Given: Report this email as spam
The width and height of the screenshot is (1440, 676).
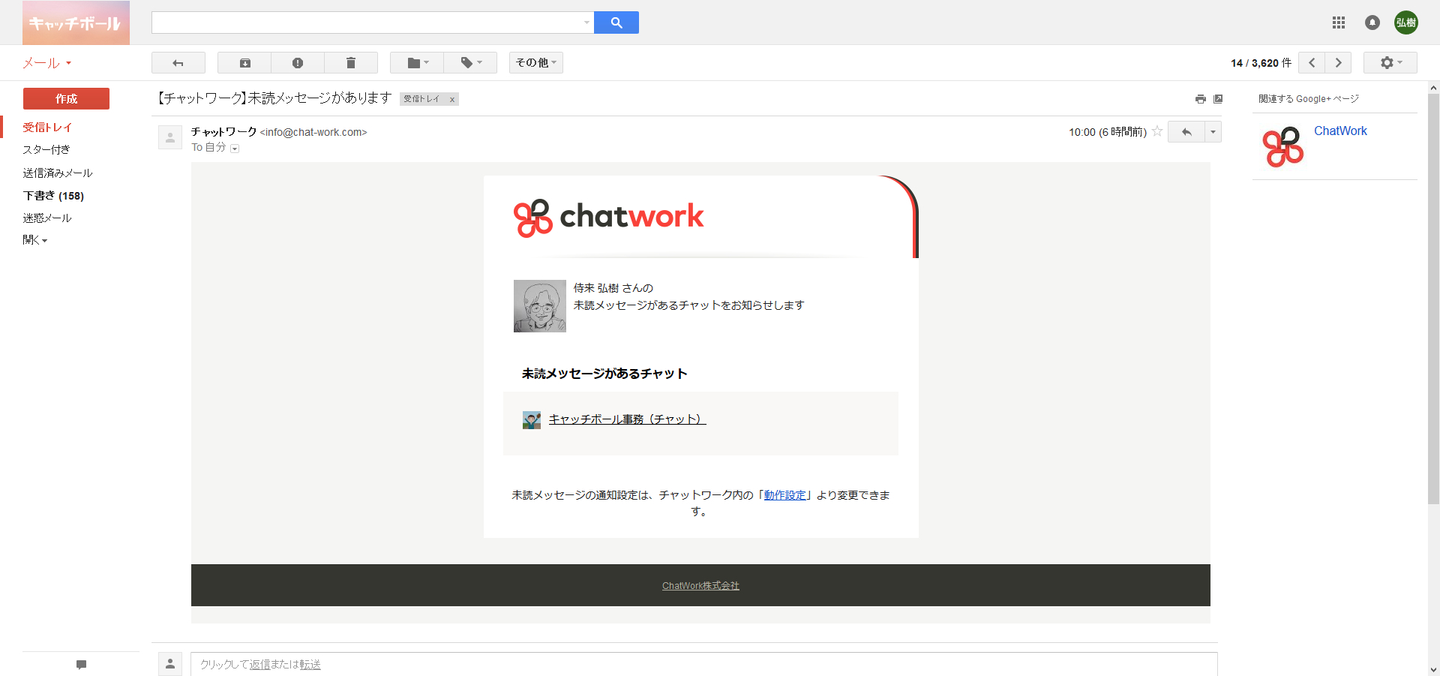Looking at the screenshot, I should pos(298,63).
